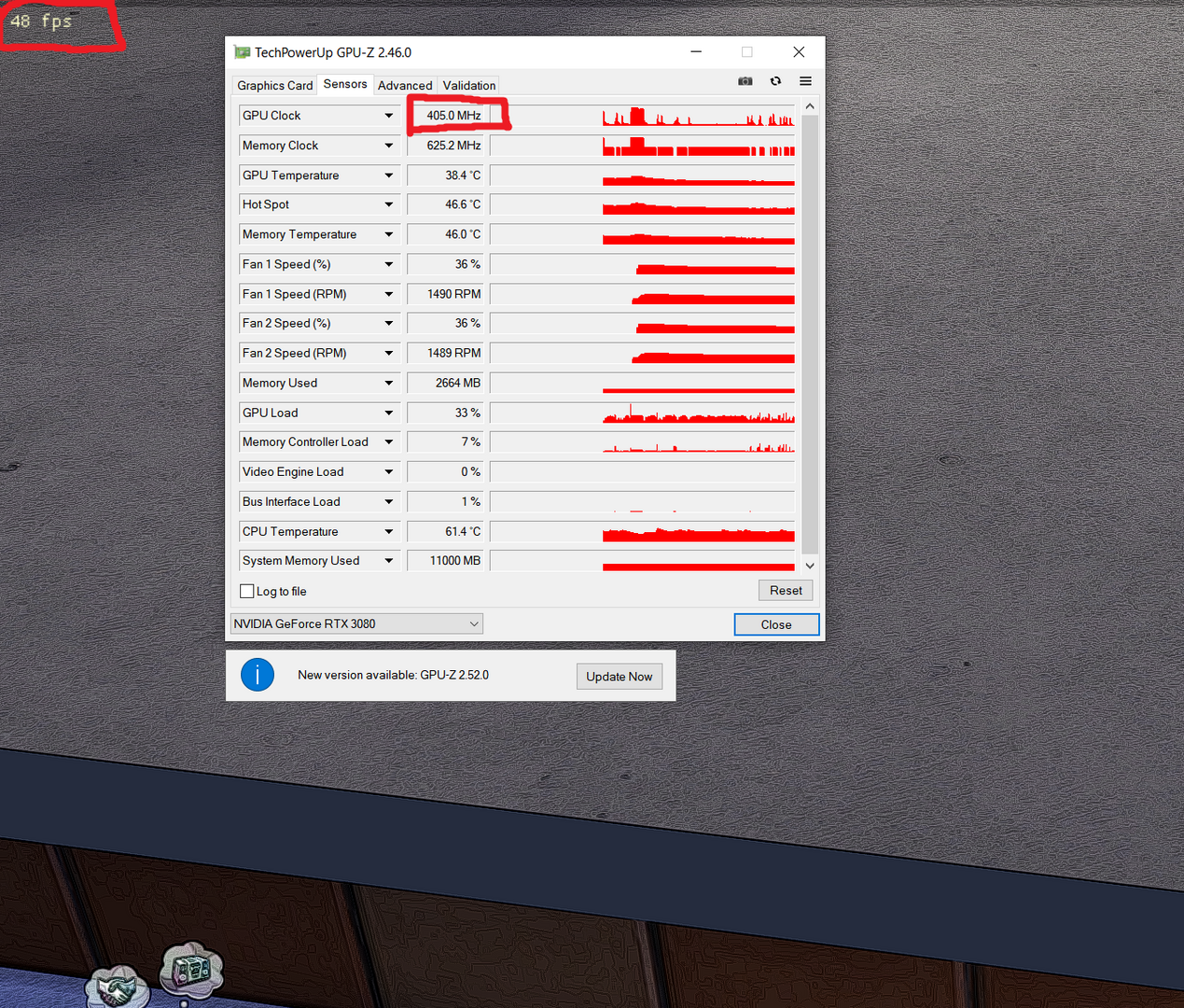
Task: Click the GPU Load history graph
Action: click(x=643, y=413)
